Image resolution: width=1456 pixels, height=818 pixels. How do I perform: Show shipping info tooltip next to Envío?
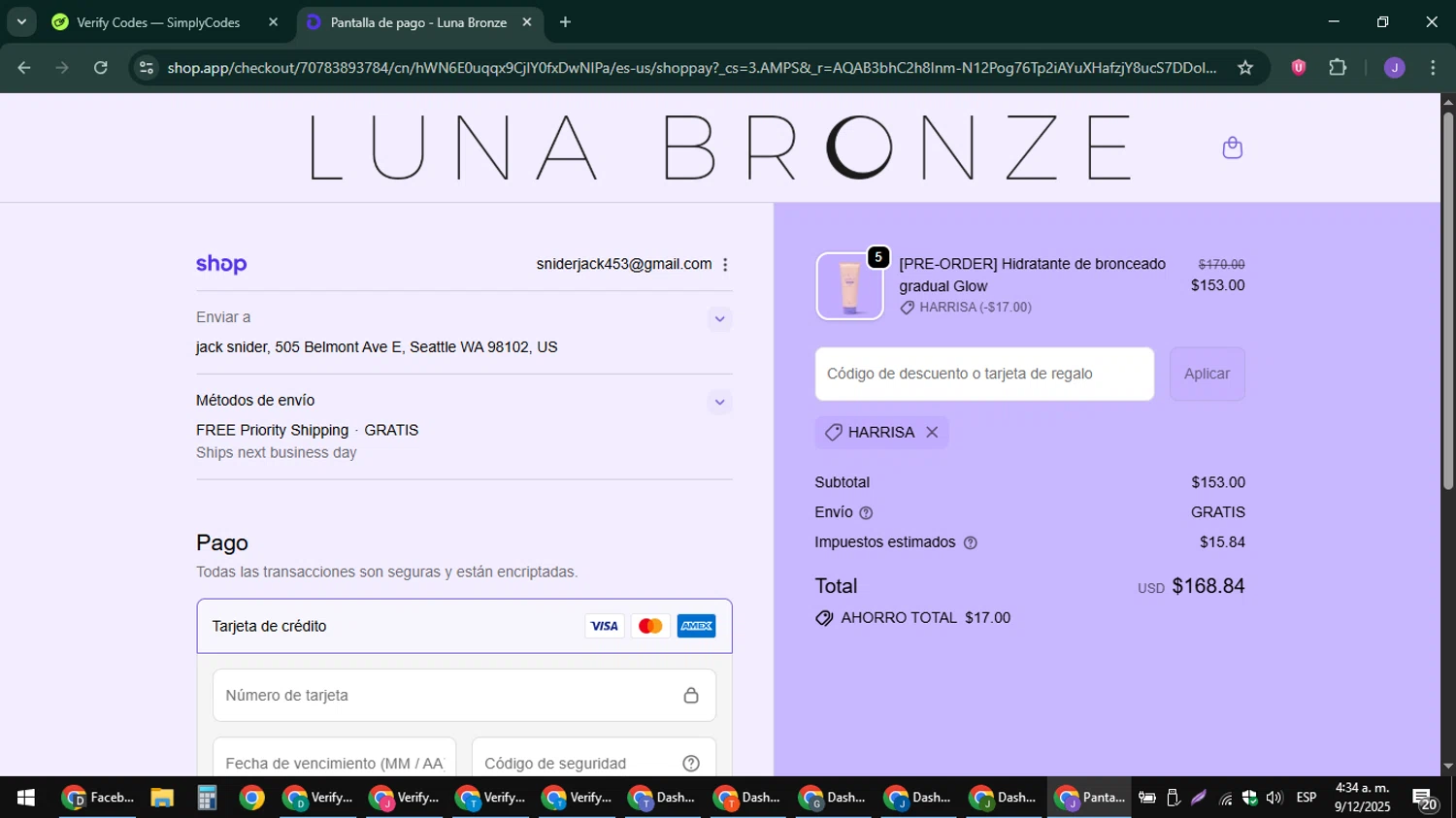[866, 513]
